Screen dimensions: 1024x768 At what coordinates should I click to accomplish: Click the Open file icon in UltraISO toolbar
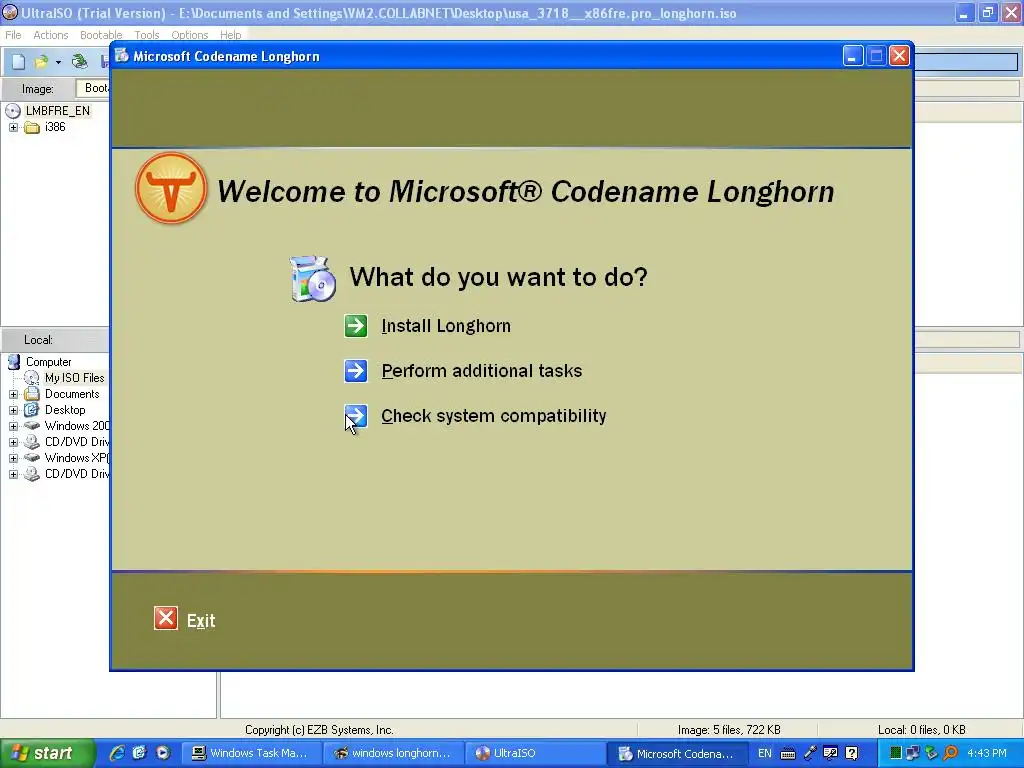(42, 61)
